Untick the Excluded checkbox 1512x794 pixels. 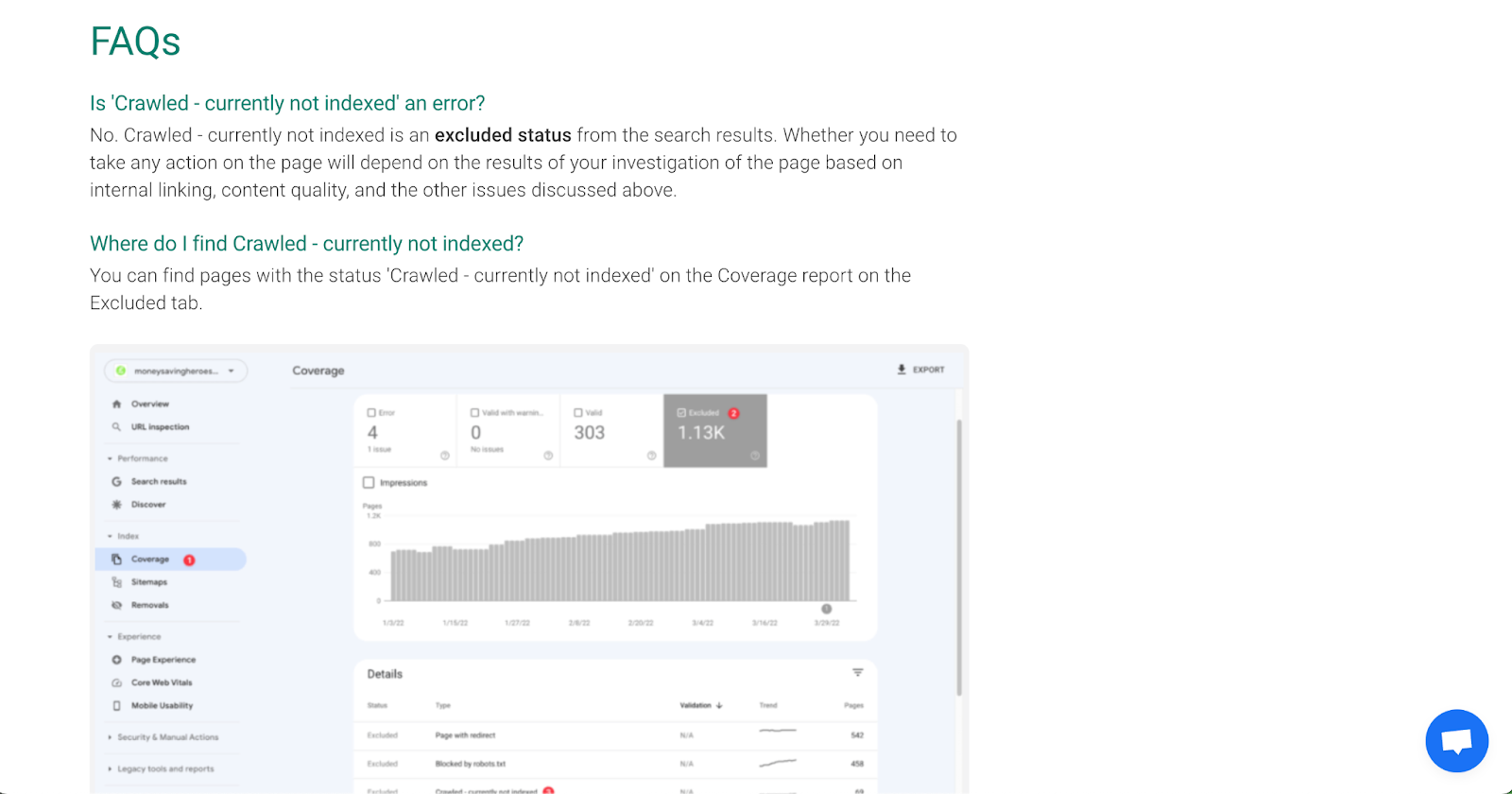681,413
